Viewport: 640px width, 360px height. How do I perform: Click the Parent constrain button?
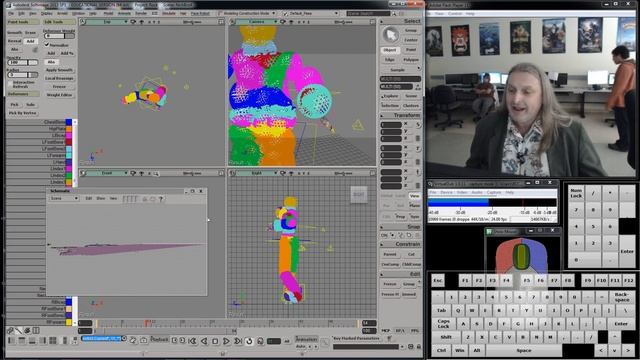(390, 254)
